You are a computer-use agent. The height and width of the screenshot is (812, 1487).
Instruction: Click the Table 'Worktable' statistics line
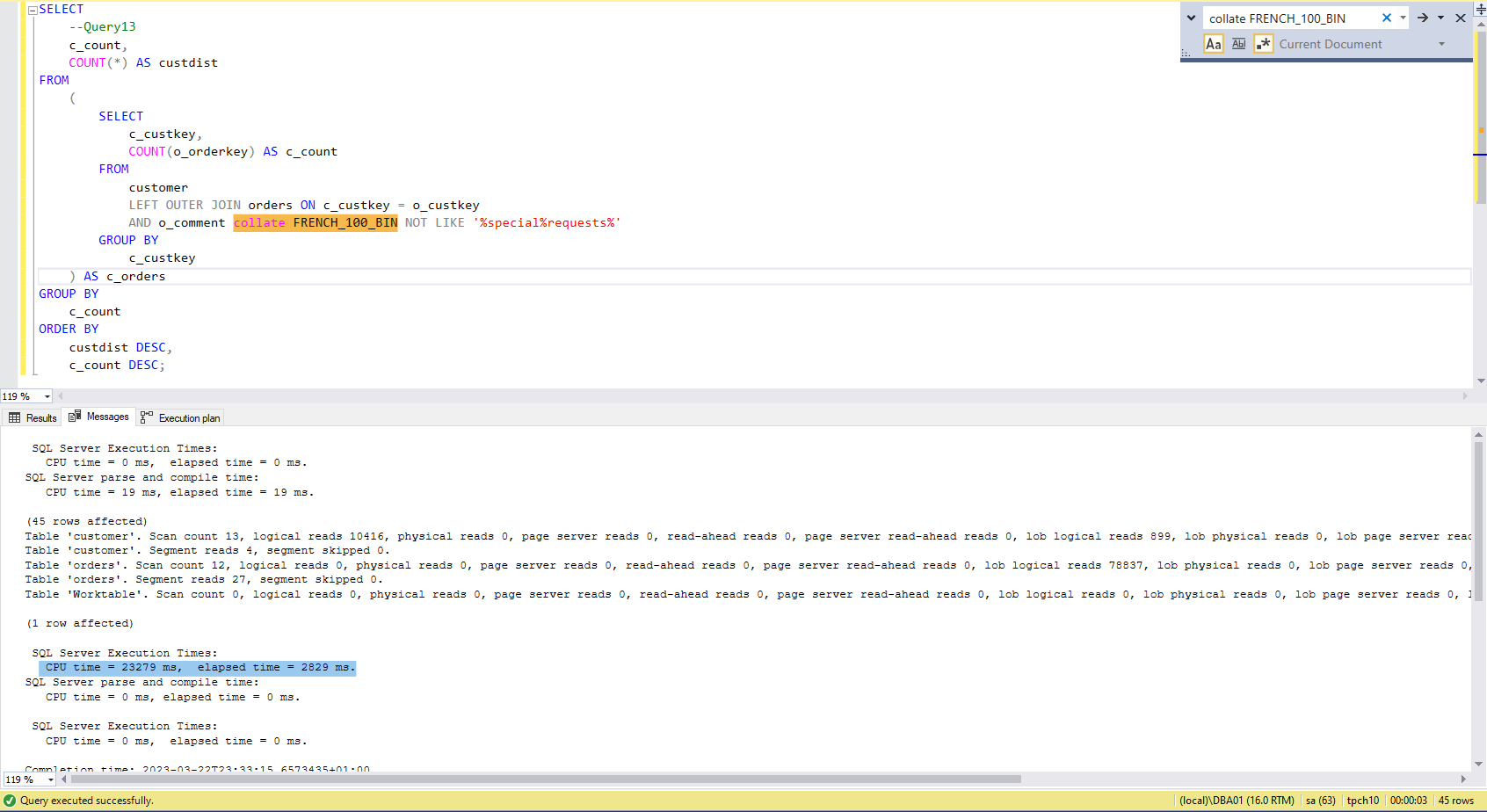749,594
